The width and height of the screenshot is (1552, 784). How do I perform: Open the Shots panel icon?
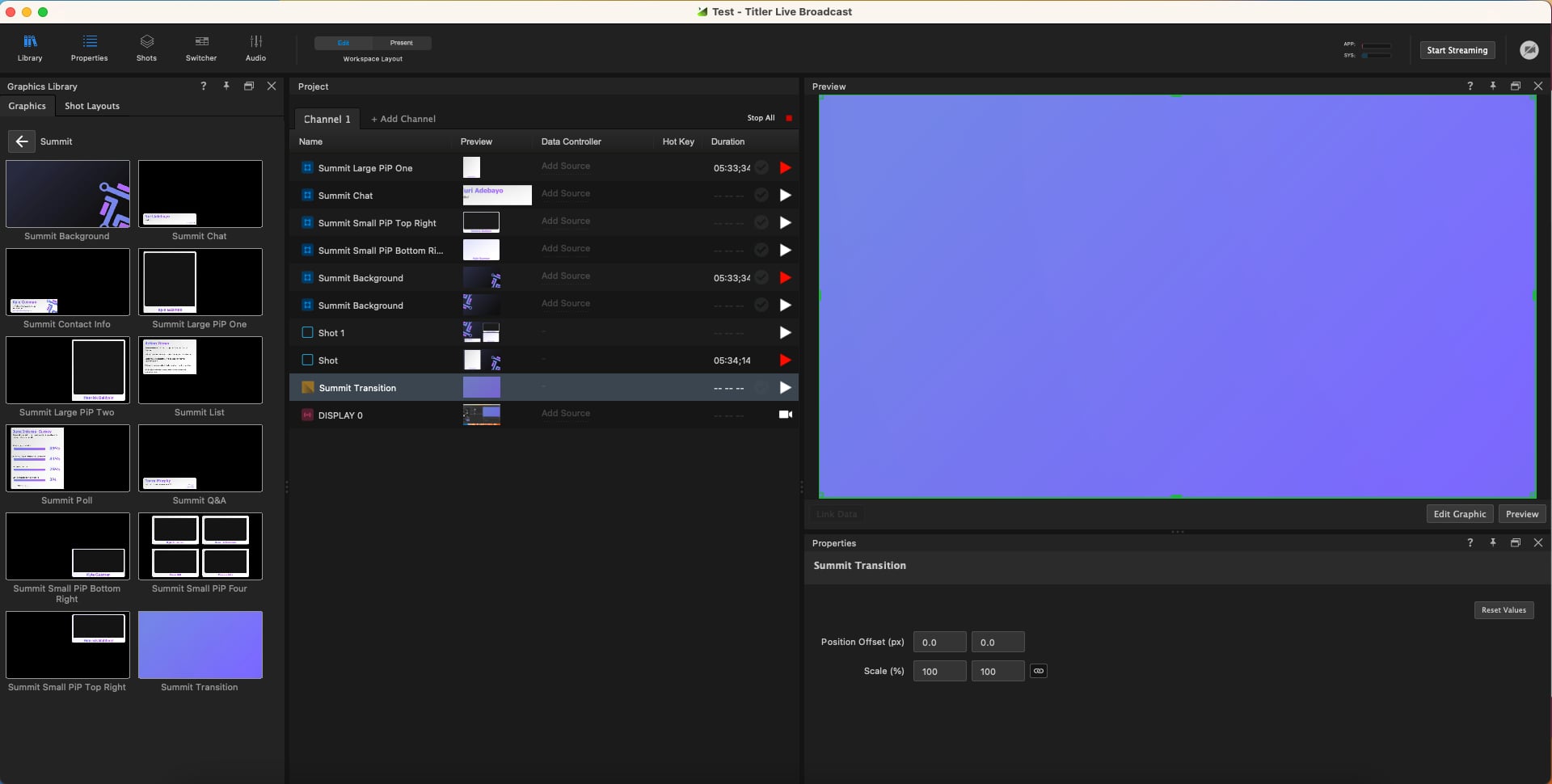coord(146,48)
